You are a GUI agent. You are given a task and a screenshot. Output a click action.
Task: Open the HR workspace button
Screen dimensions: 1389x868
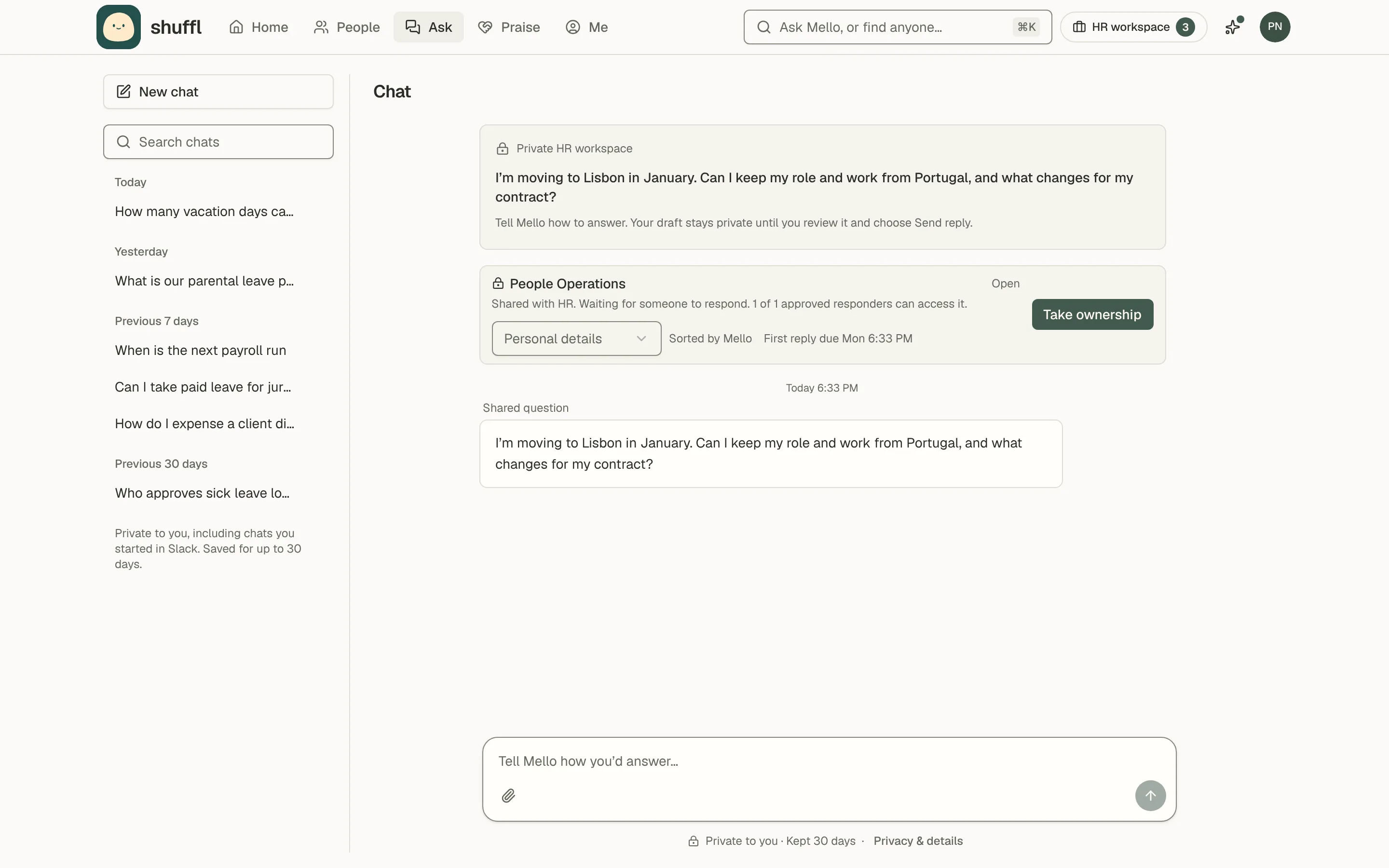[1133, 27]
